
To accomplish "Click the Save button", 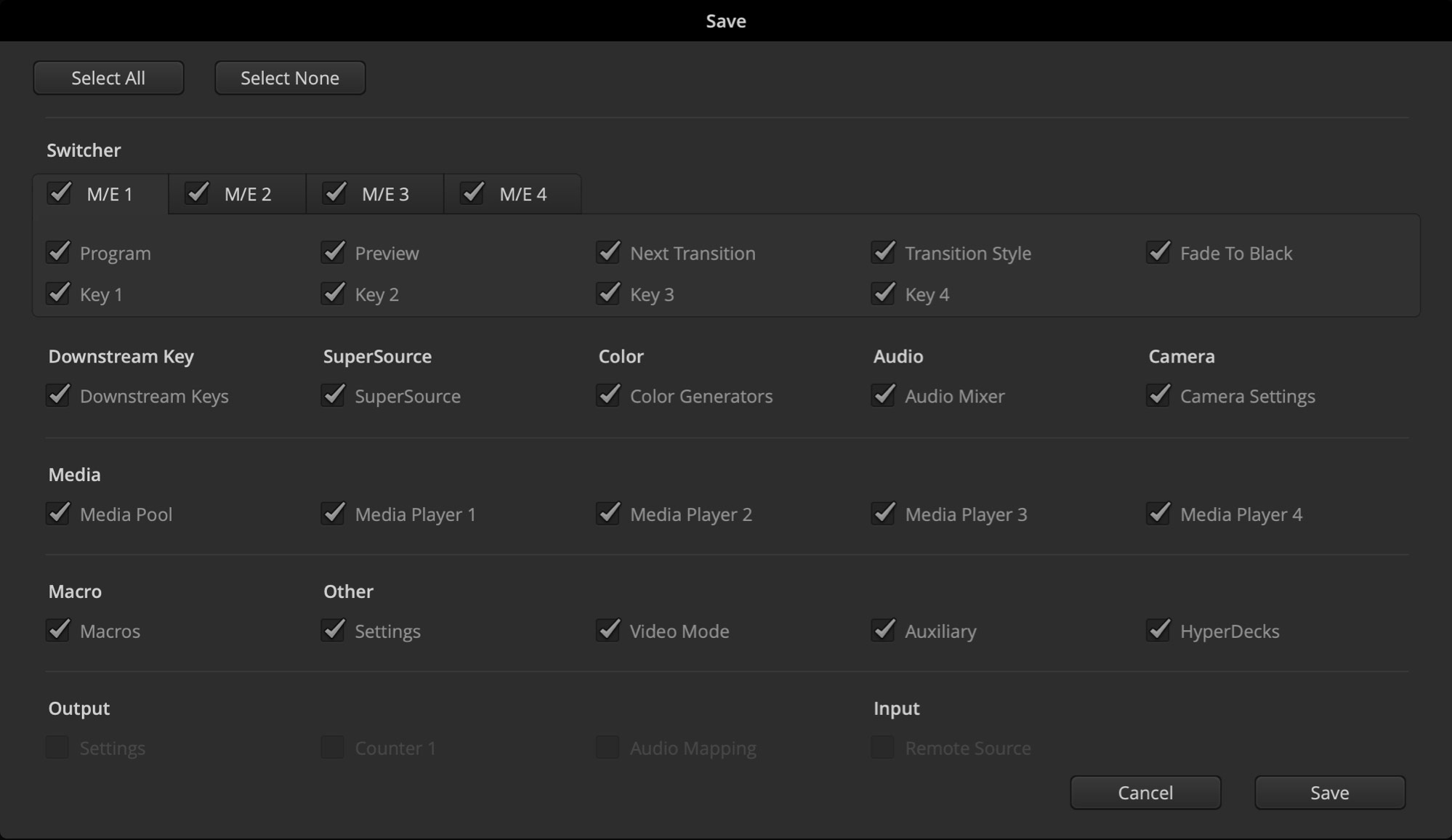I will 1328,793.
